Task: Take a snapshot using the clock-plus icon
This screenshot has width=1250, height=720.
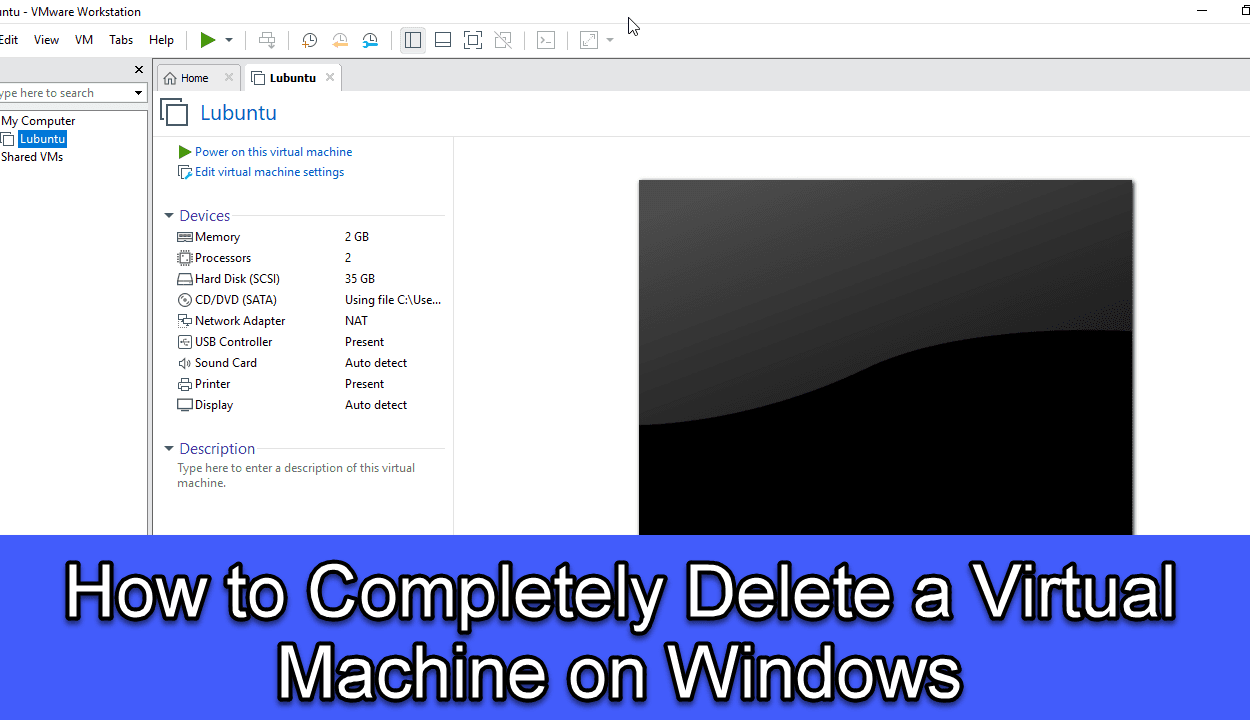Action: 309,40
